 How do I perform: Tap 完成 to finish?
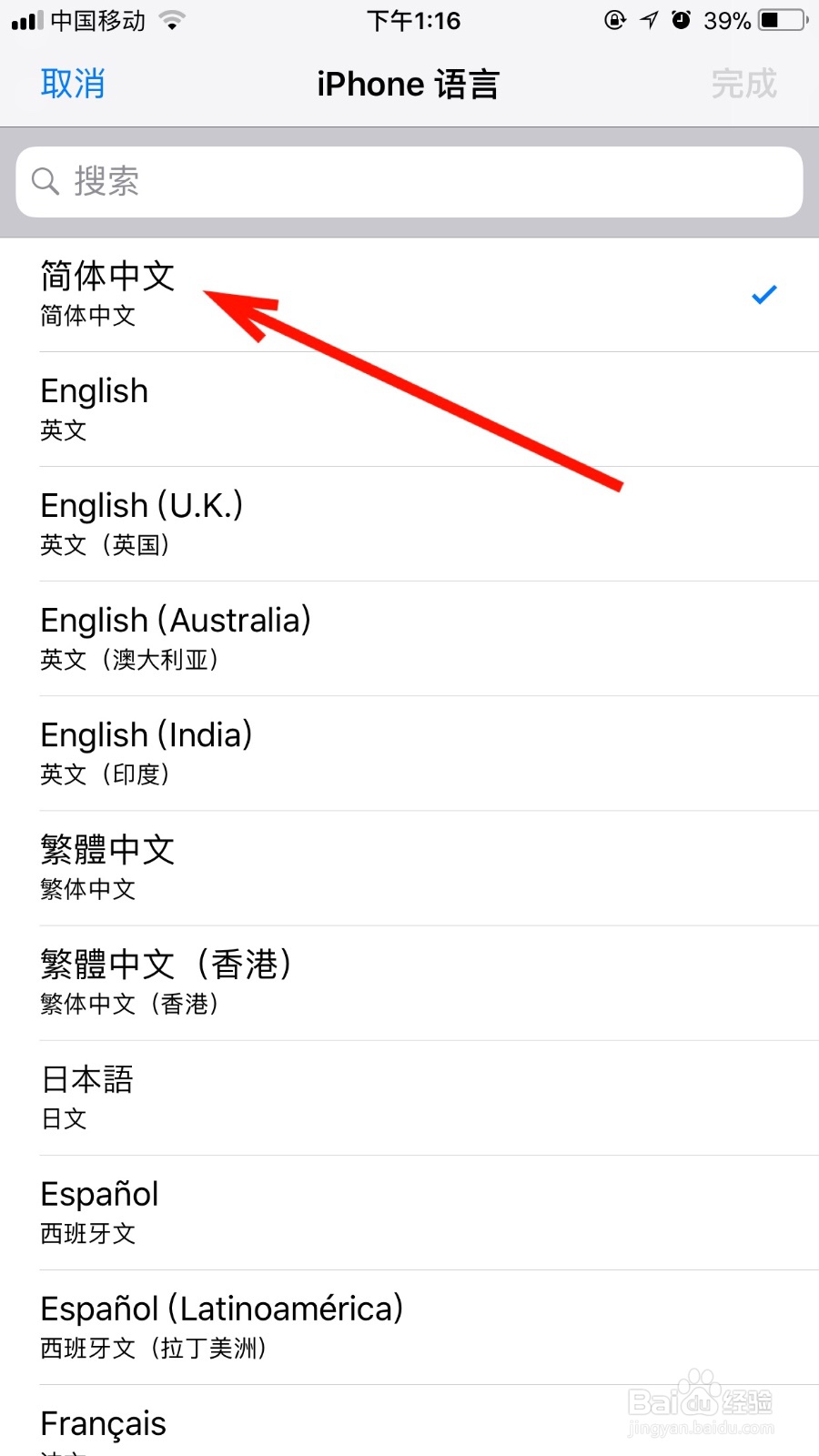click(x=744, y=84)
